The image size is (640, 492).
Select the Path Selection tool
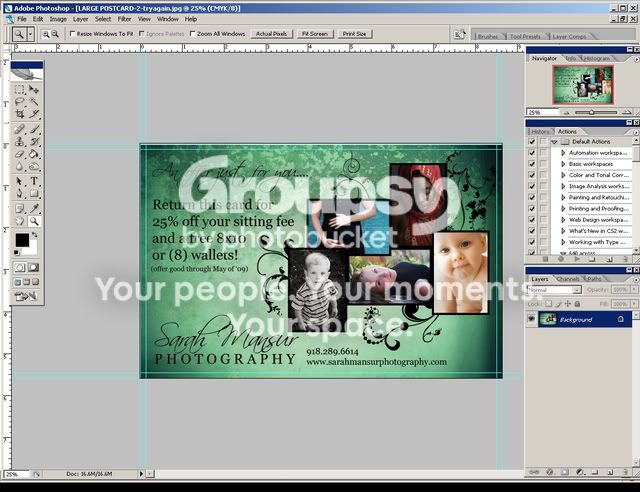tap(19, 181)
